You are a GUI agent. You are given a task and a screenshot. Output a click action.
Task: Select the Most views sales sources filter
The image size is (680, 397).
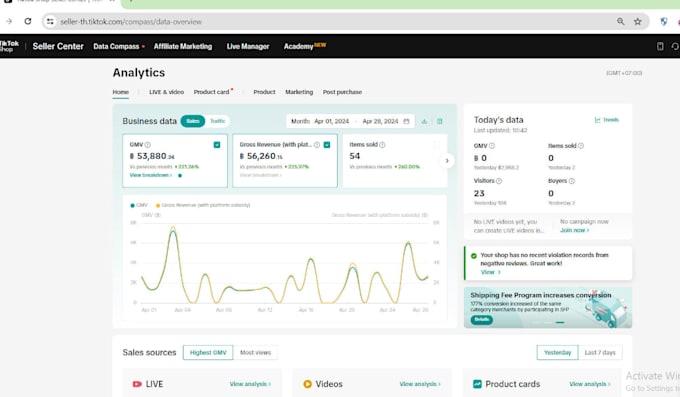click(255, 352)
